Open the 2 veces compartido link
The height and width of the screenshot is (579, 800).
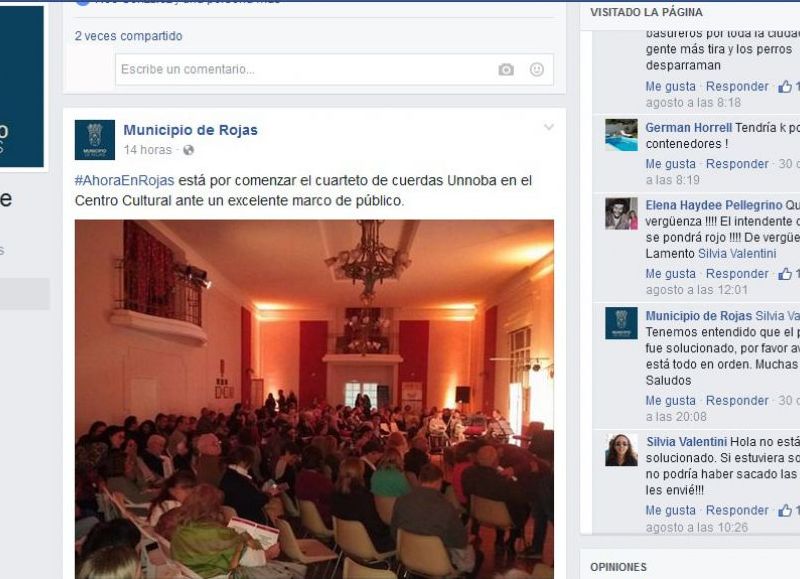click(x=129, y=36)
